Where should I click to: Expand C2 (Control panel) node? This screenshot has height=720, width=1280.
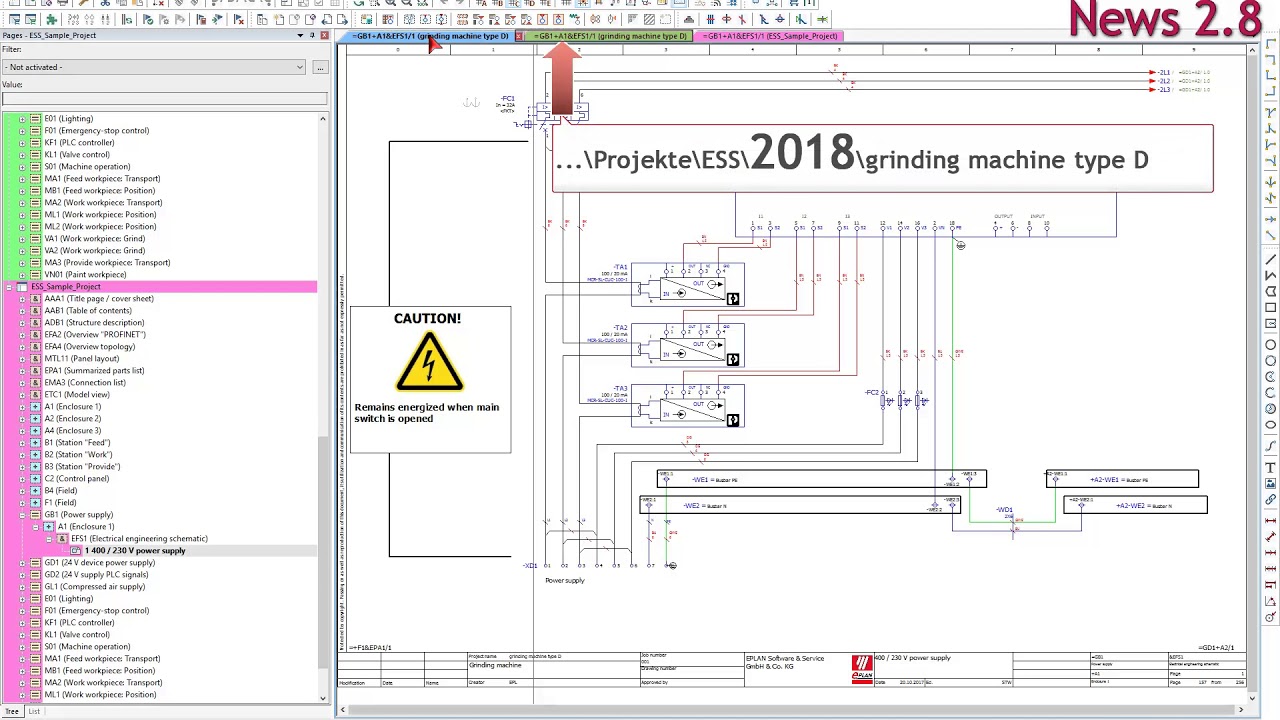22,478
